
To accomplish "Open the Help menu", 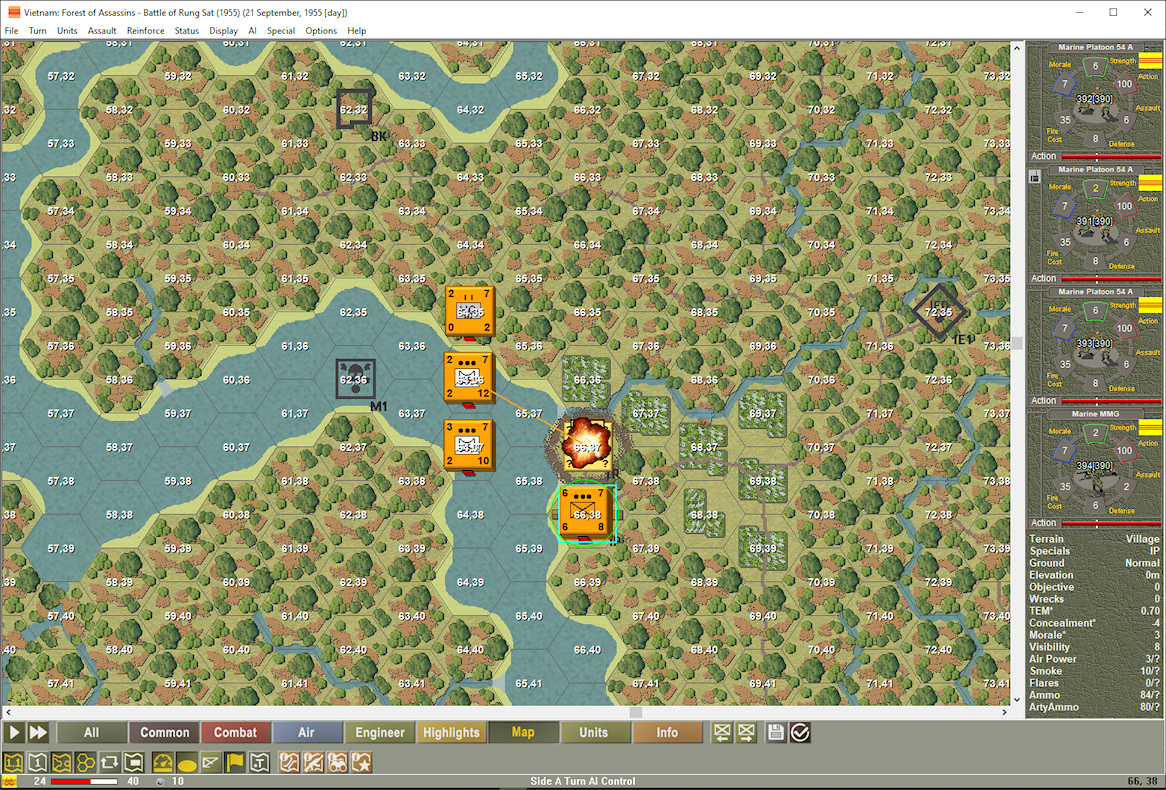I will tap(357, 30).
